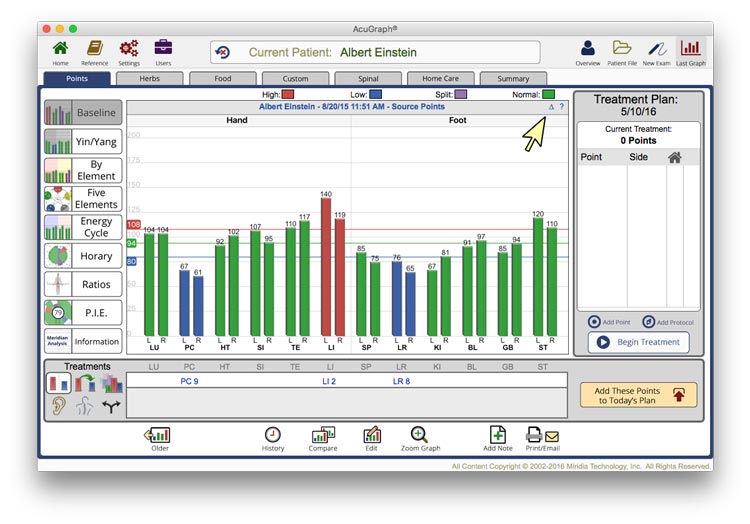Open exam History
This screenshot has height=524, width=750.
[x=273, y=439]
